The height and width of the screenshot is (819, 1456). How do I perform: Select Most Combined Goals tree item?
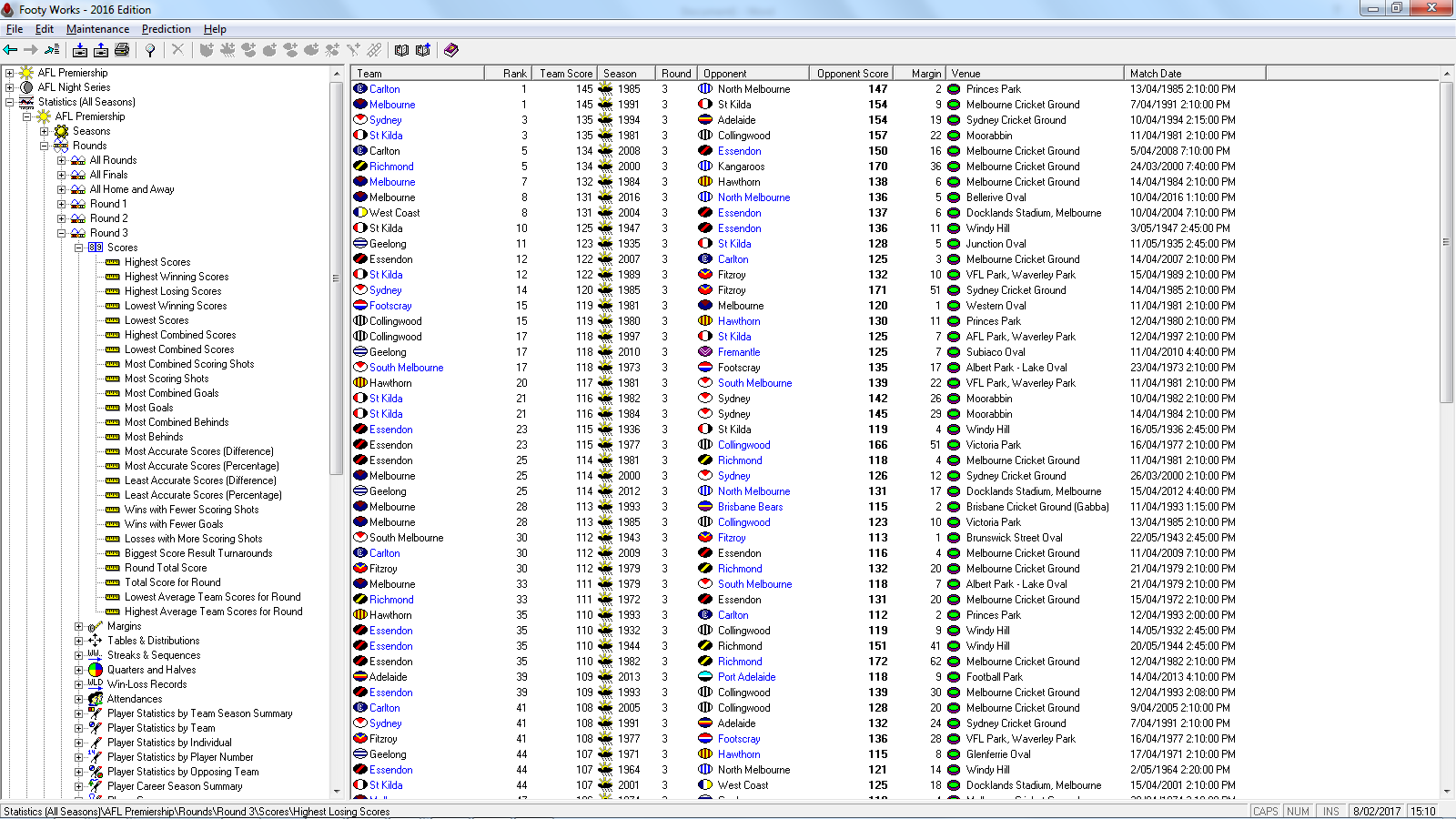click(171, 393)
